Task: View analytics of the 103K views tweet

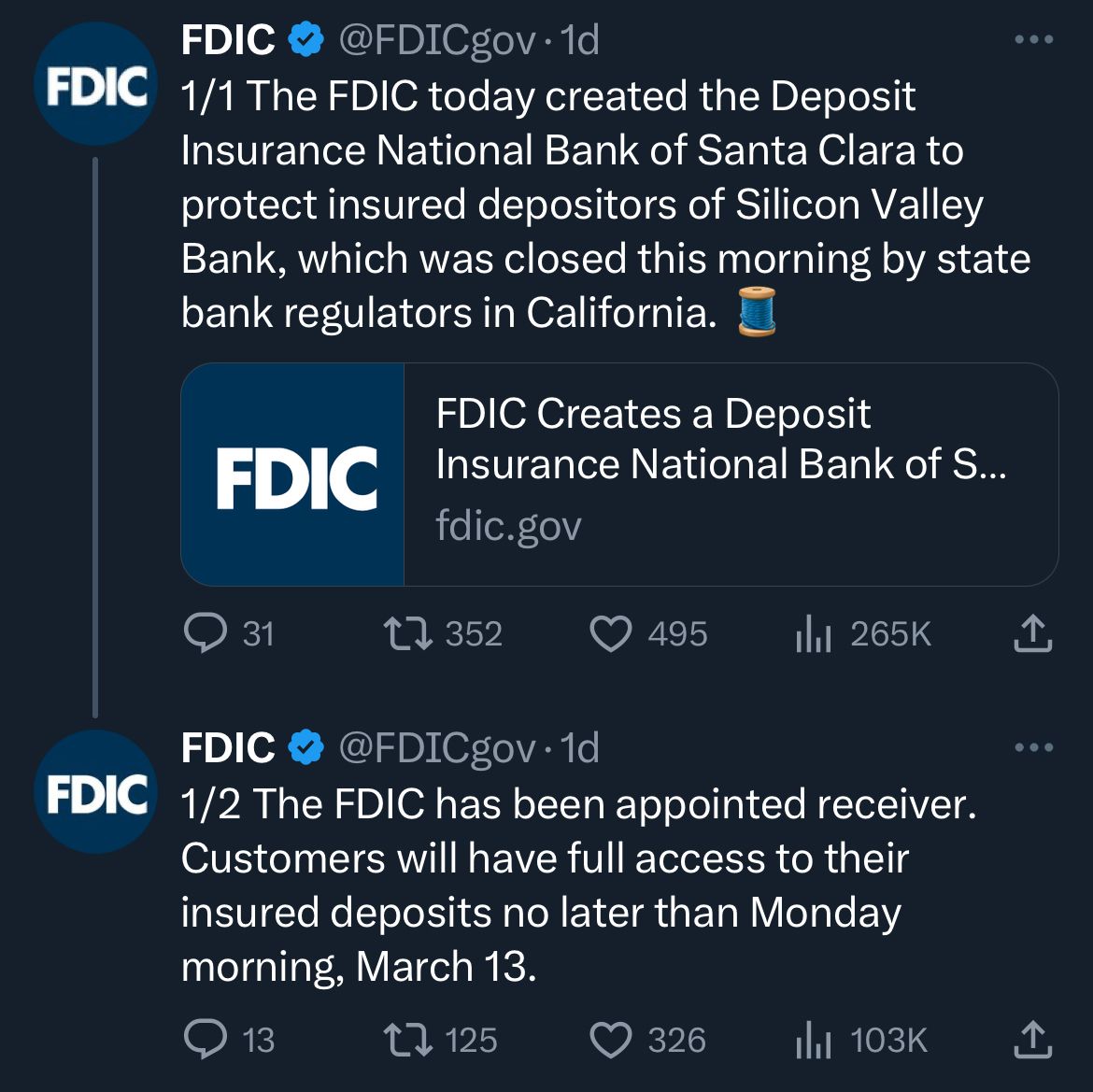Action: click(x=813, y=1039)
